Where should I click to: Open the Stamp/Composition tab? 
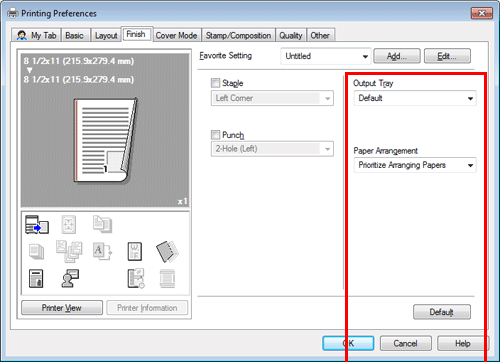(x=238, y=35)
